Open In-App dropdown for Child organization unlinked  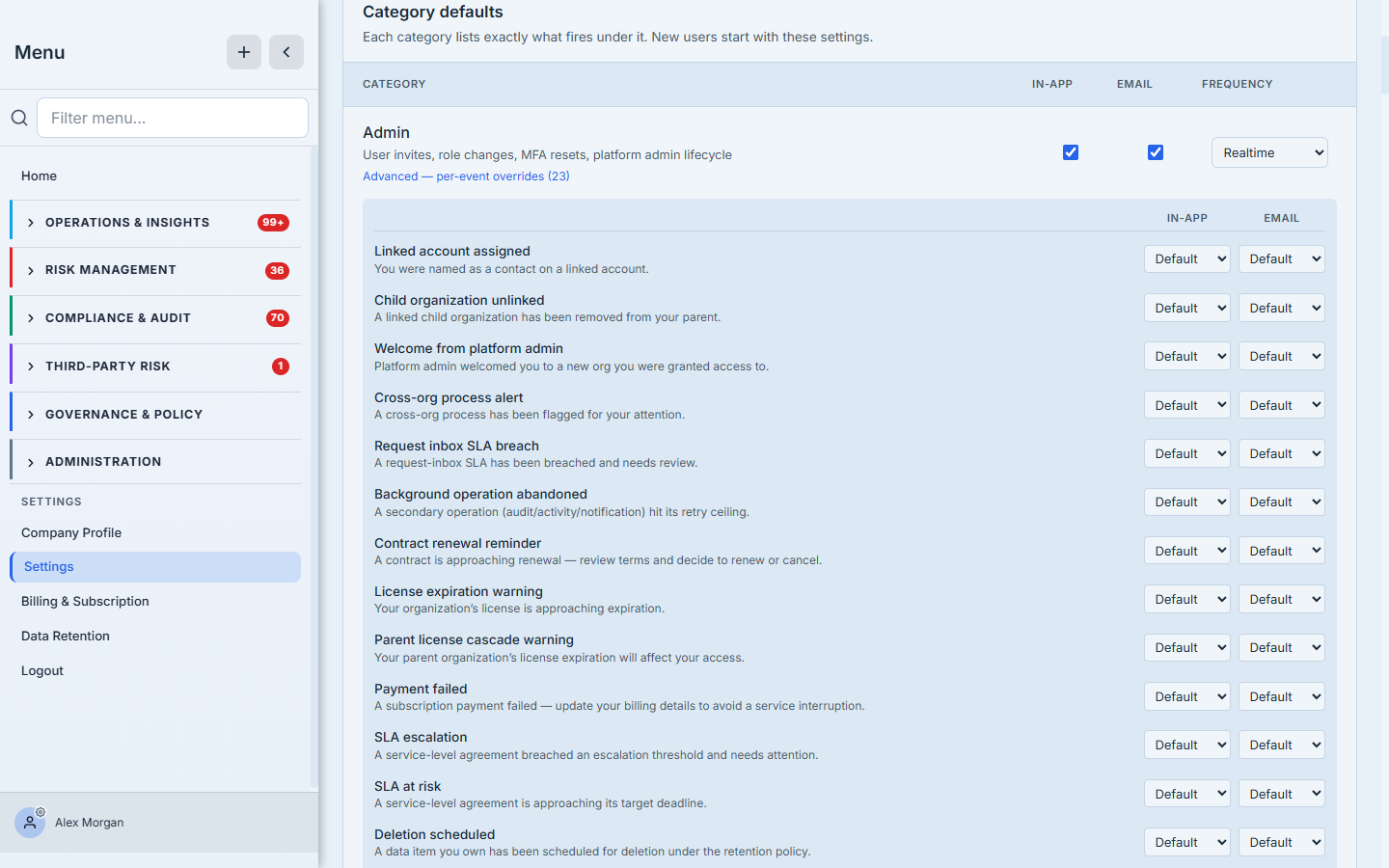1187,308
